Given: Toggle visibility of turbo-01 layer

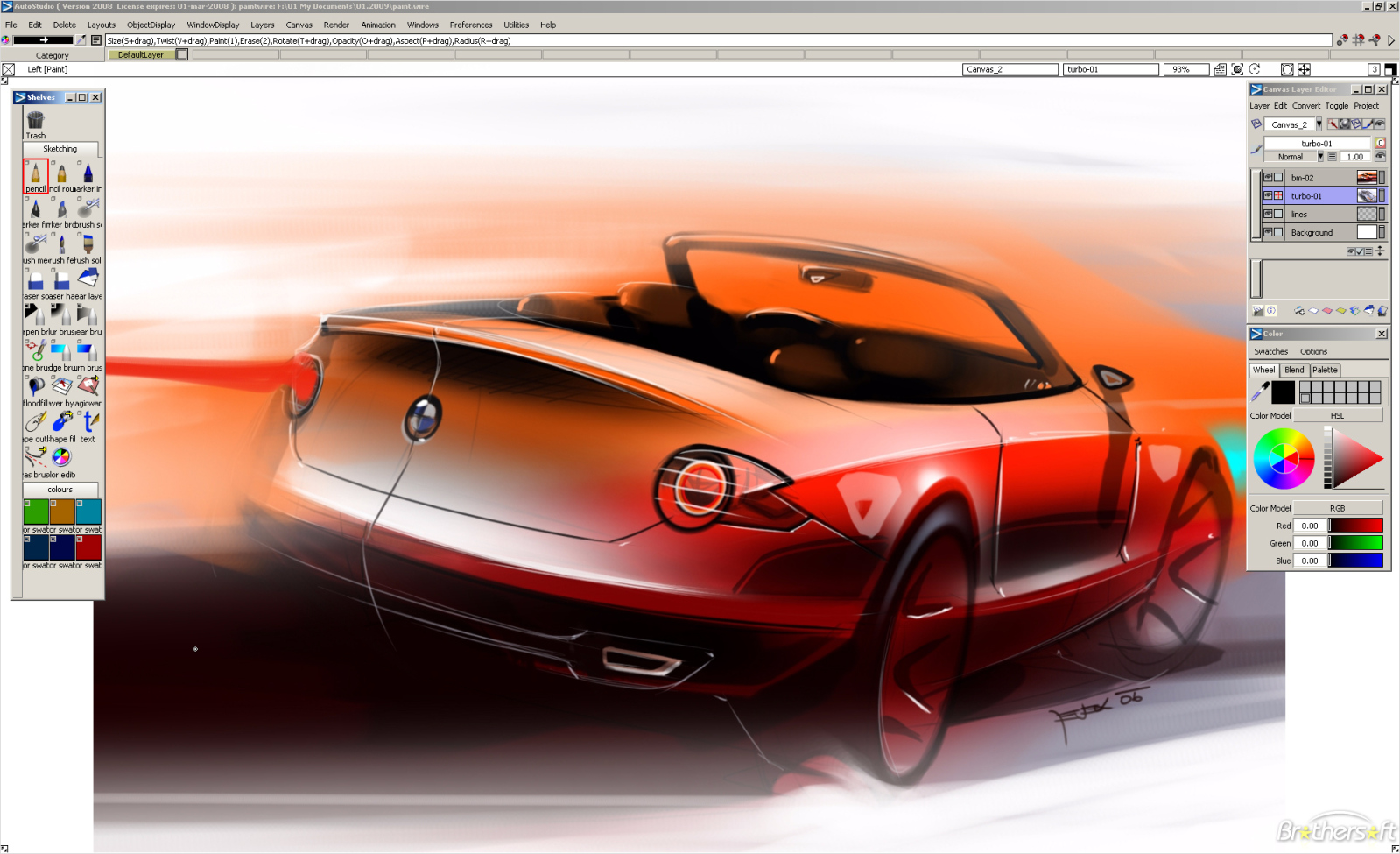Looking at the screenshot, I should pos(1268,195).
